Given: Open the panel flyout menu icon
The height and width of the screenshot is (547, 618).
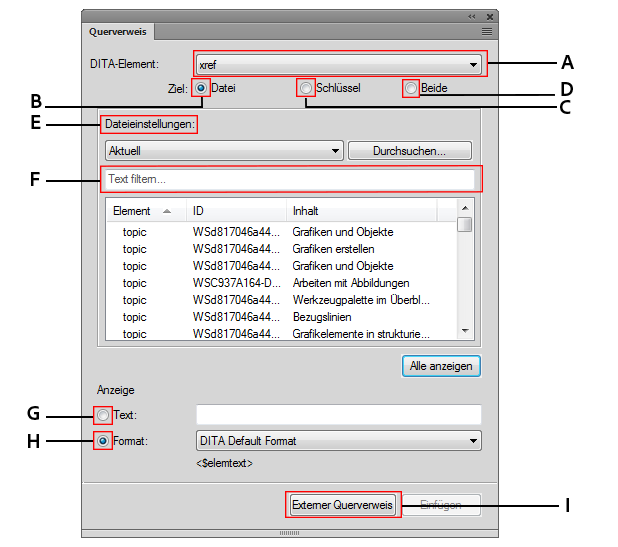Looking at the screenshot, I should pyautogui.click(x=487, y=32).
